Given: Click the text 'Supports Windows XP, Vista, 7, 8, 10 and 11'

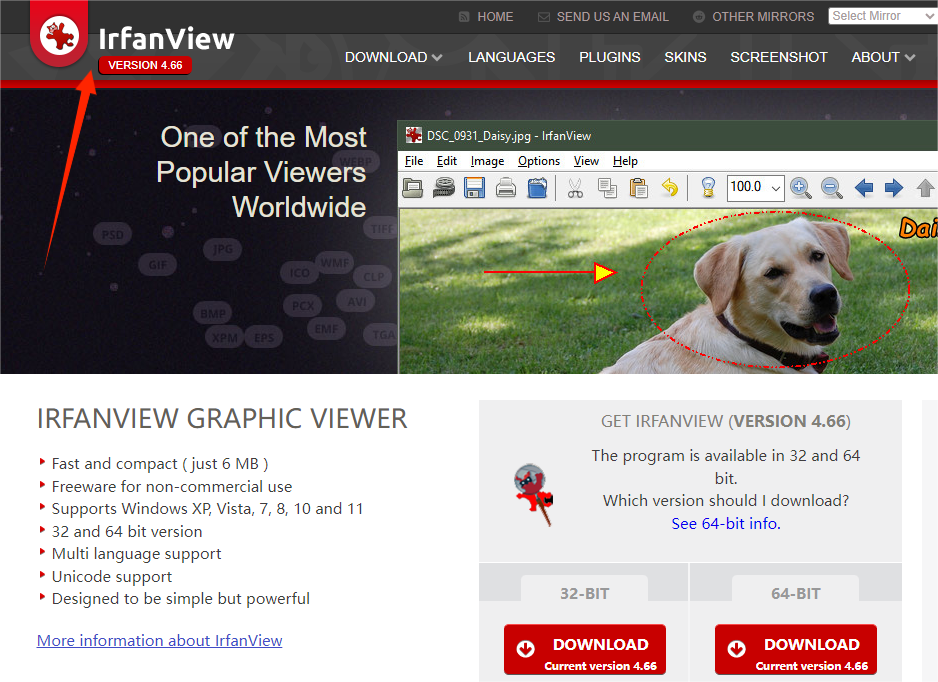Looking at the screenshot, I should (x=207, y=509).
